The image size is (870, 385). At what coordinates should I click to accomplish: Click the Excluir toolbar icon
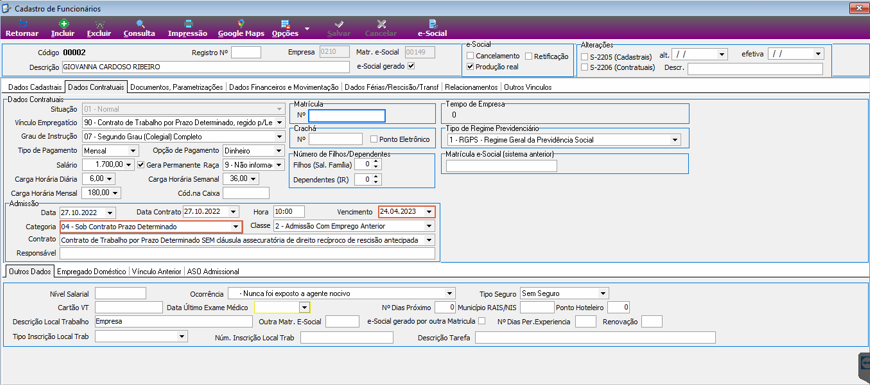pos(99,24)
